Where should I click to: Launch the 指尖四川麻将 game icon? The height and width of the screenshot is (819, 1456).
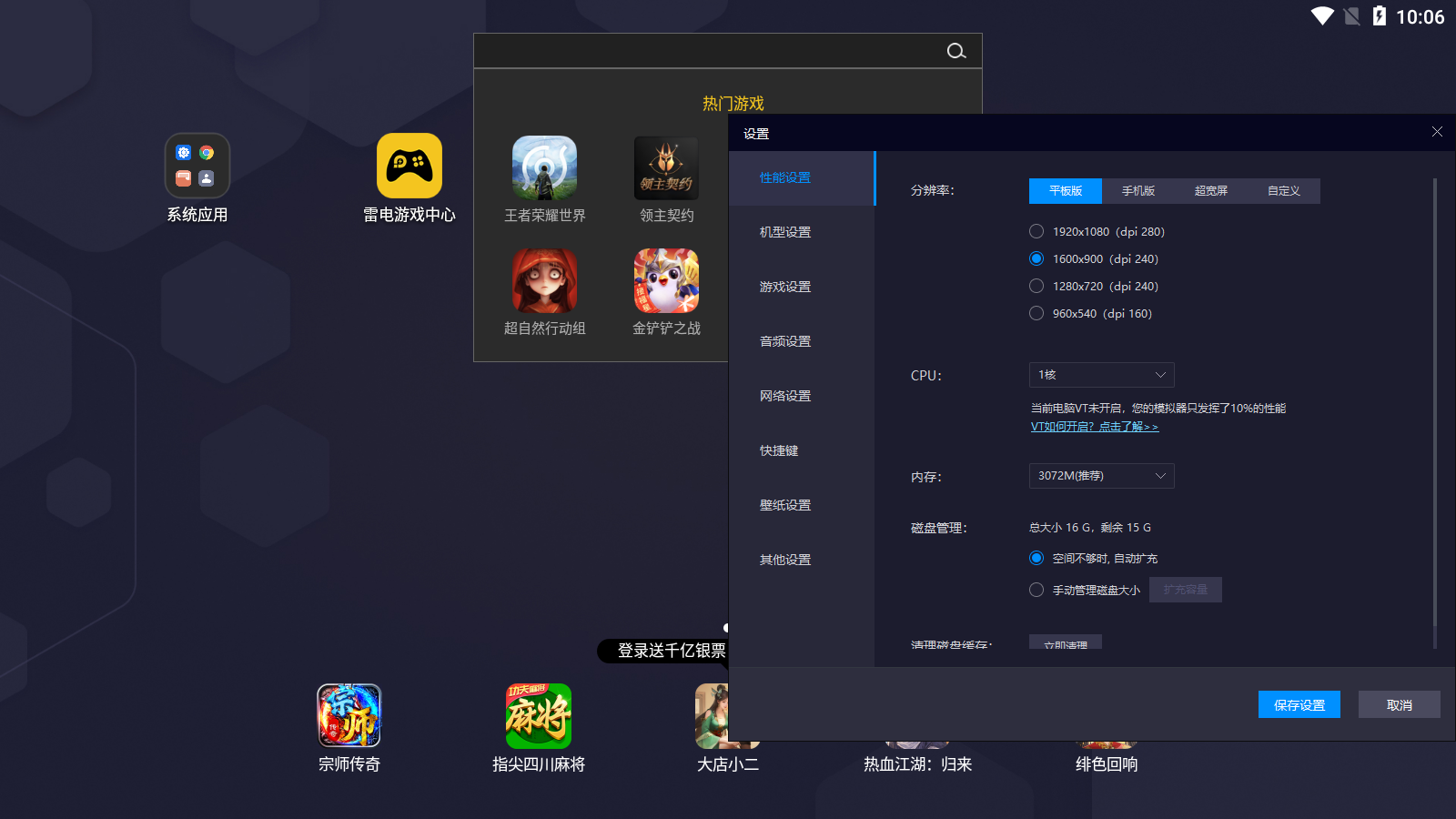coord(539,715)
